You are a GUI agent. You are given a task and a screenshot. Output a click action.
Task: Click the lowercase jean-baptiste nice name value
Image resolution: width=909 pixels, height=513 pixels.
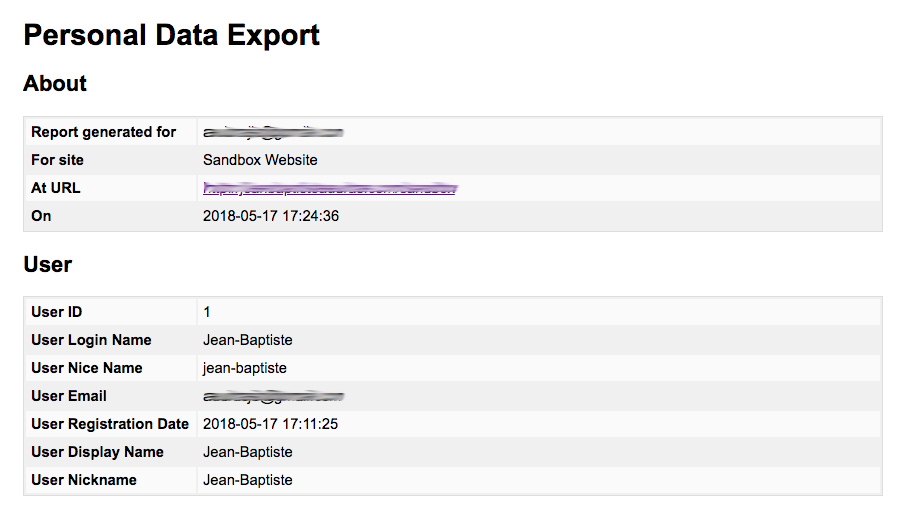click(245, 368)
